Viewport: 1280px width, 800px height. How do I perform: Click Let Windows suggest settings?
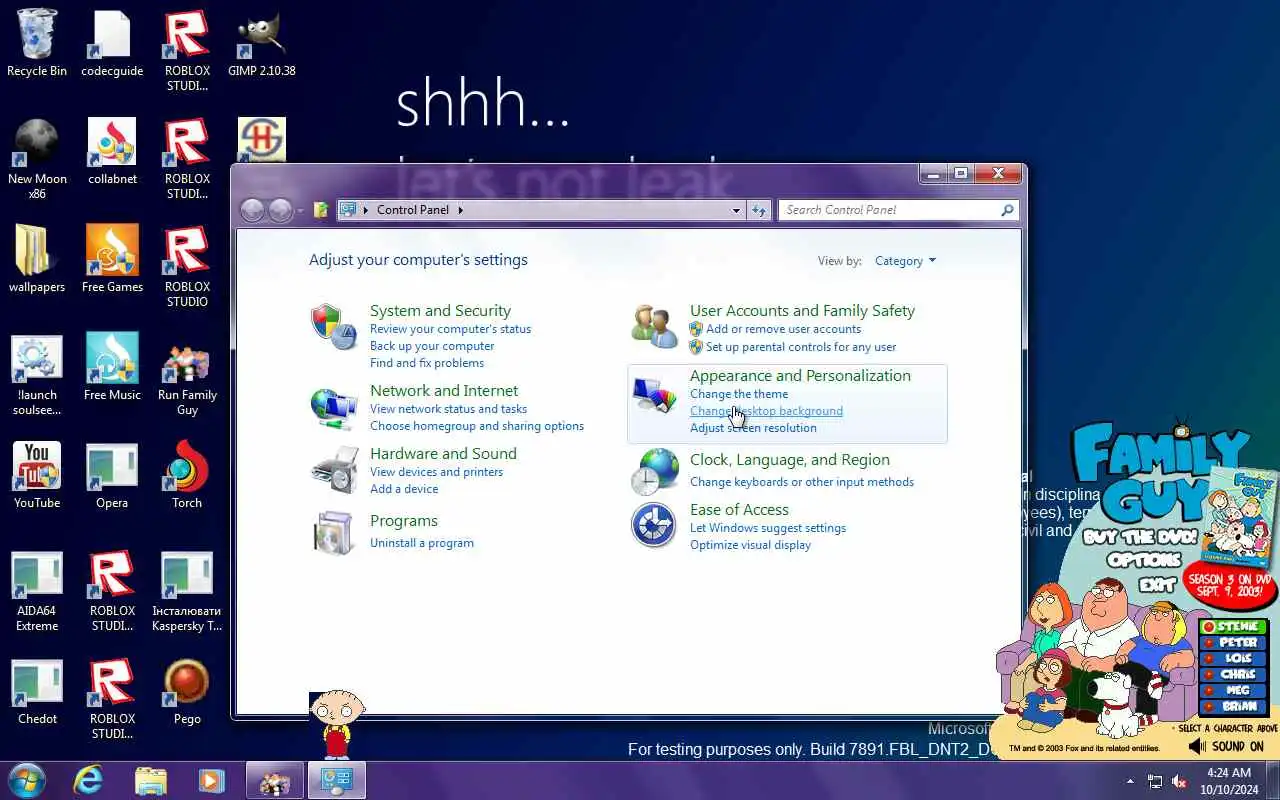tap(768, 528)
